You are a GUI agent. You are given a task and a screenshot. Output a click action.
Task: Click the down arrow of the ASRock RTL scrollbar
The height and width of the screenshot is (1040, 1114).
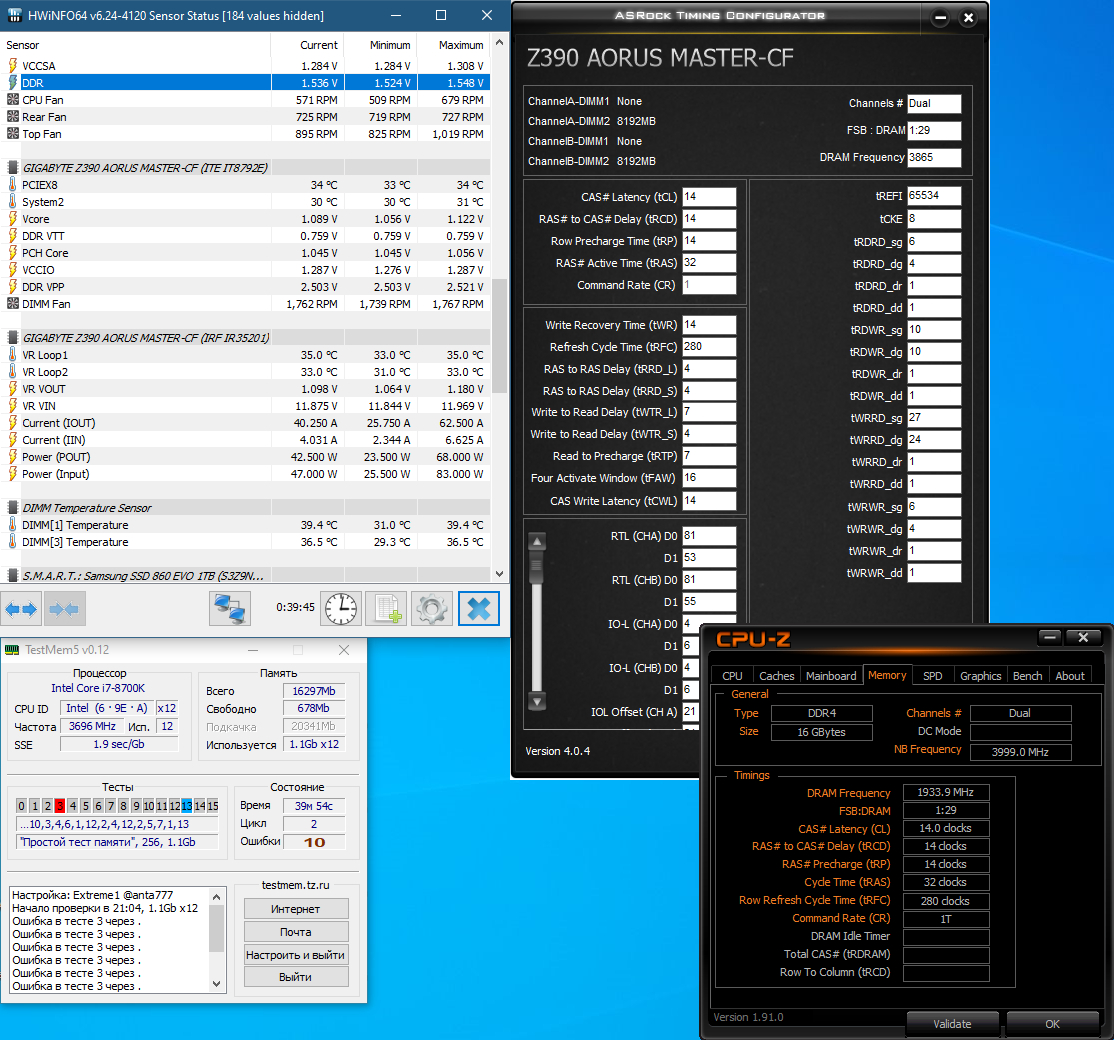coord(537,701)
